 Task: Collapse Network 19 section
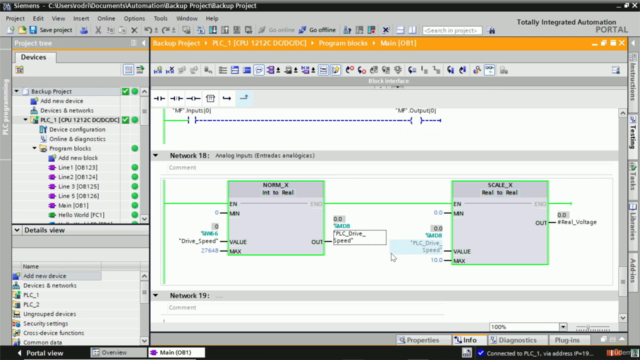156,296
